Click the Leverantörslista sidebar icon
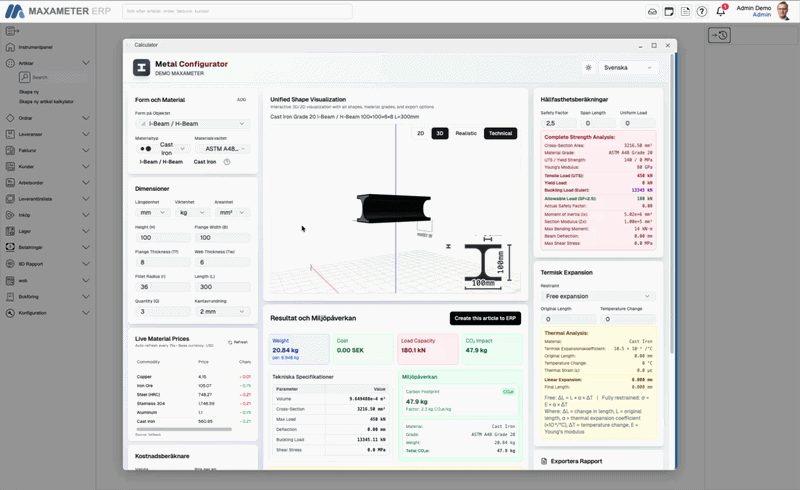 click(x=10, y=199)
